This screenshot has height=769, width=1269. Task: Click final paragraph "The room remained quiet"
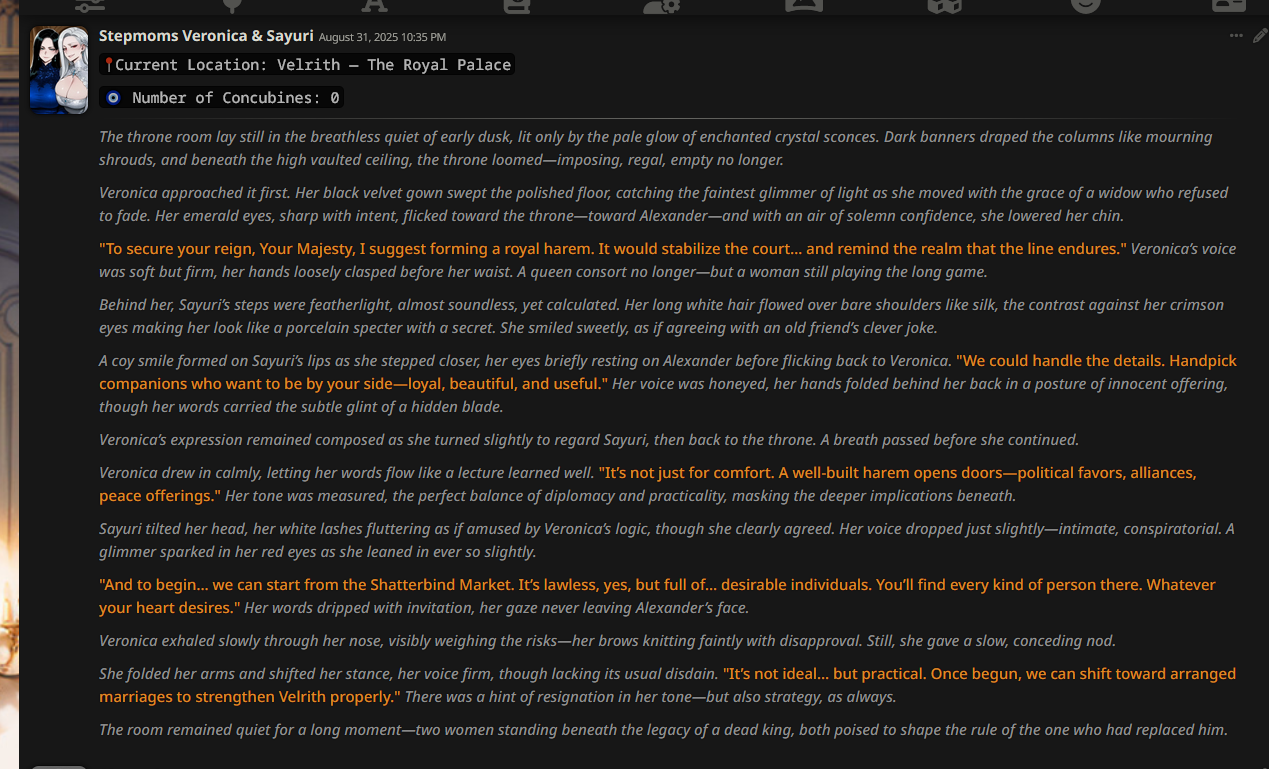pos(663,730)
